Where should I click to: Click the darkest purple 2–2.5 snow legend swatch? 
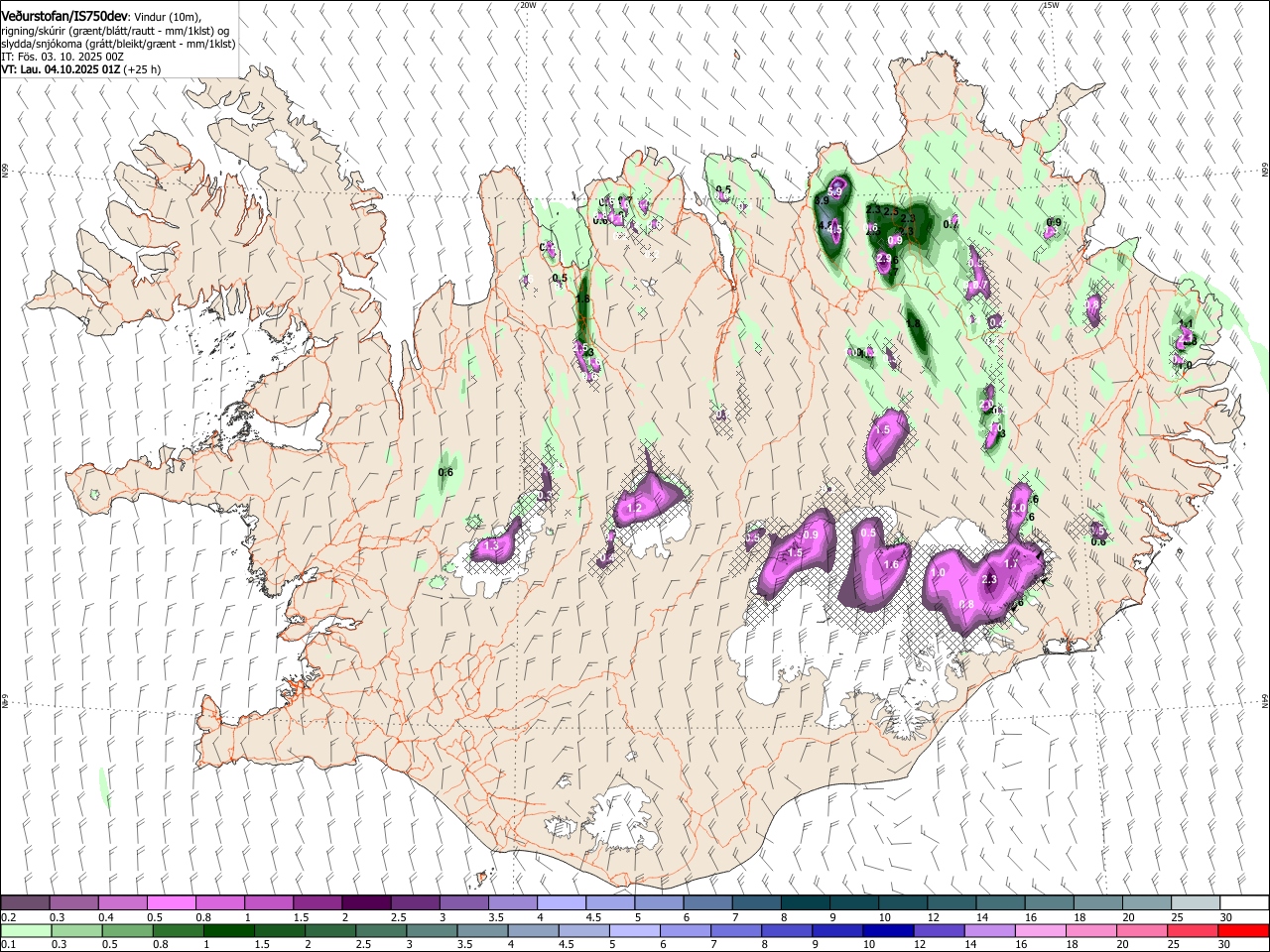point(366,902)
